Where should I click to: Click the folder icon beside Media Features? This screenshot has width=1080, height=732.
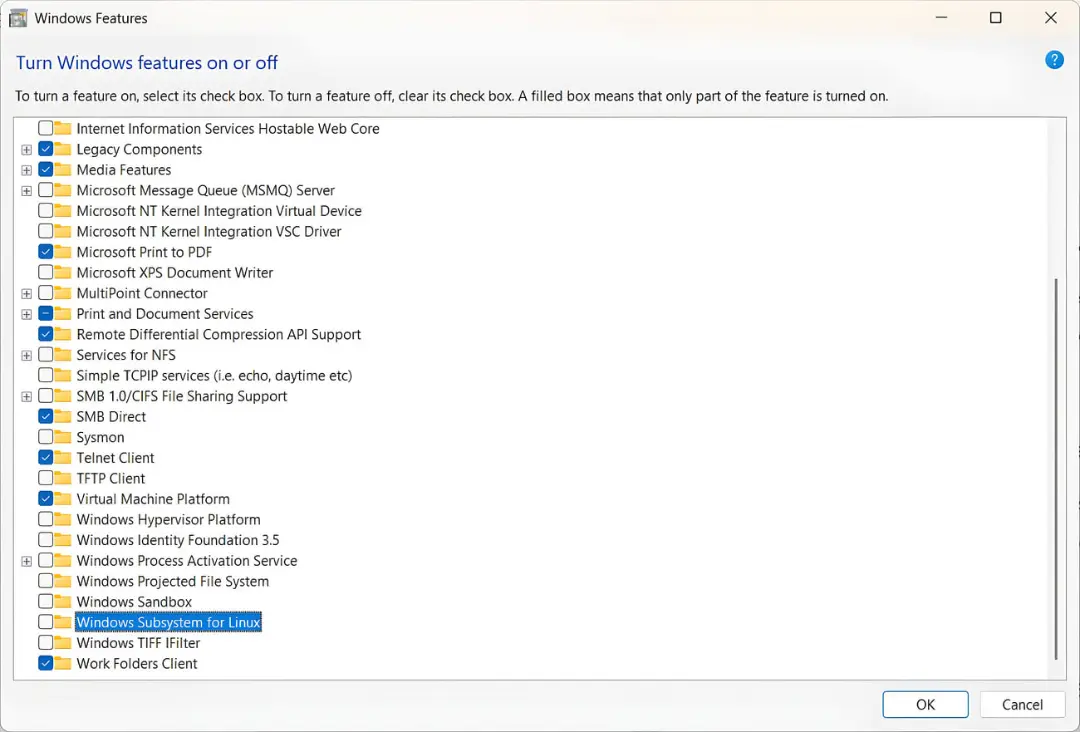click(63, 169)
